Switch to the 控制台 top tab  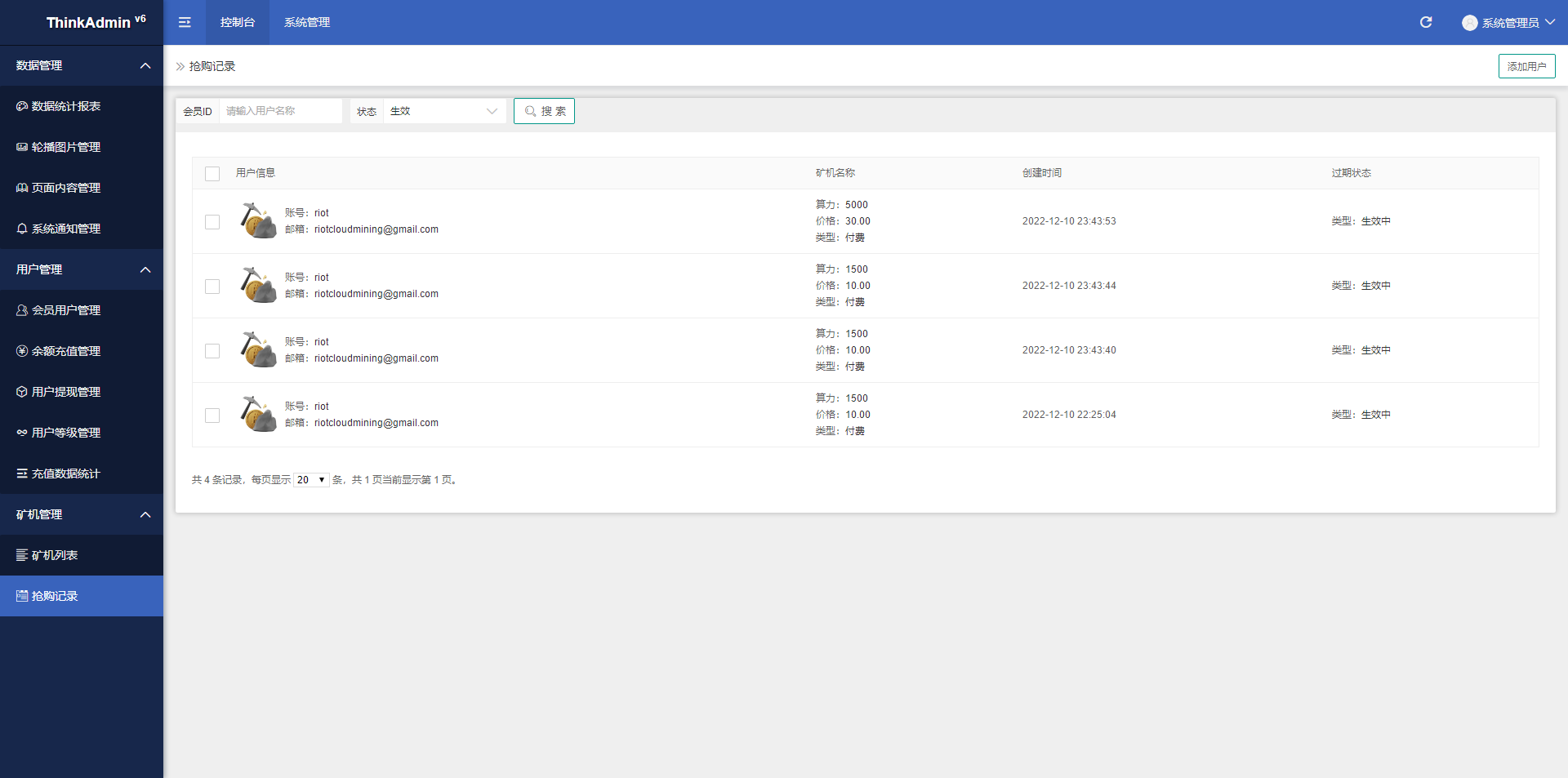click(x=238, y=22)
